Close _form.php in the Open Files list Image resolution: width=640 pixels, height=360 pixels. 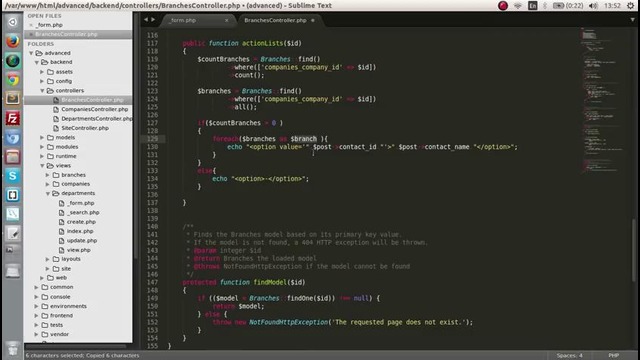pos(31,25)
